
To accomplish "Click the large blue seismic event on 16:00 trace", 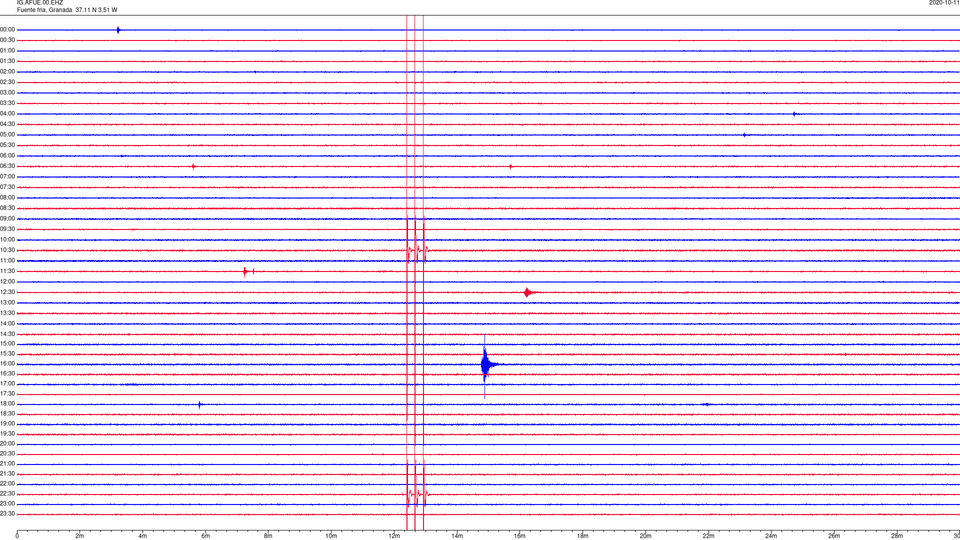I will [x=486, y=366].
